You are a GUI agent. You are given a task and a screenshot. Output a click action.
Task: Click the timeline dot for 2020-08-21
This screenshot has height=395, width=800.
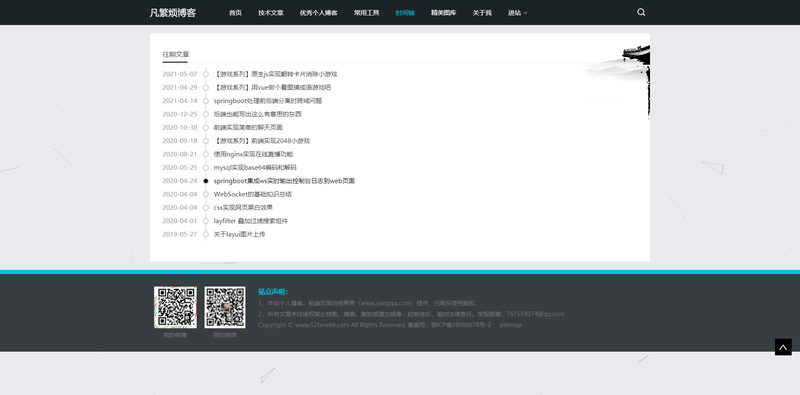206,154
